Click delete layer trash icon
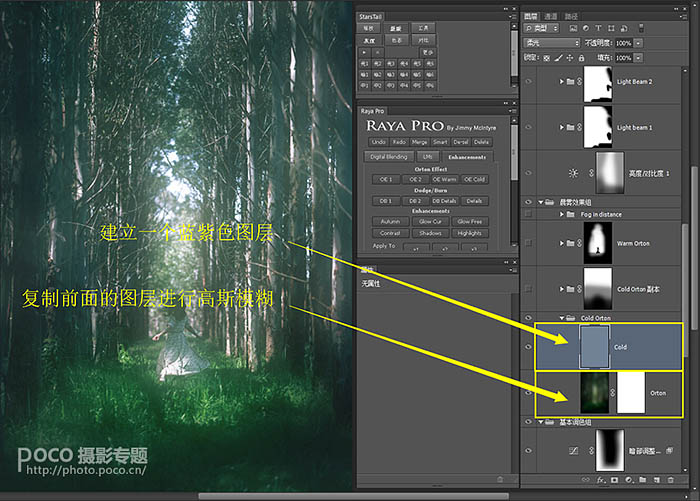 [671, 480]
